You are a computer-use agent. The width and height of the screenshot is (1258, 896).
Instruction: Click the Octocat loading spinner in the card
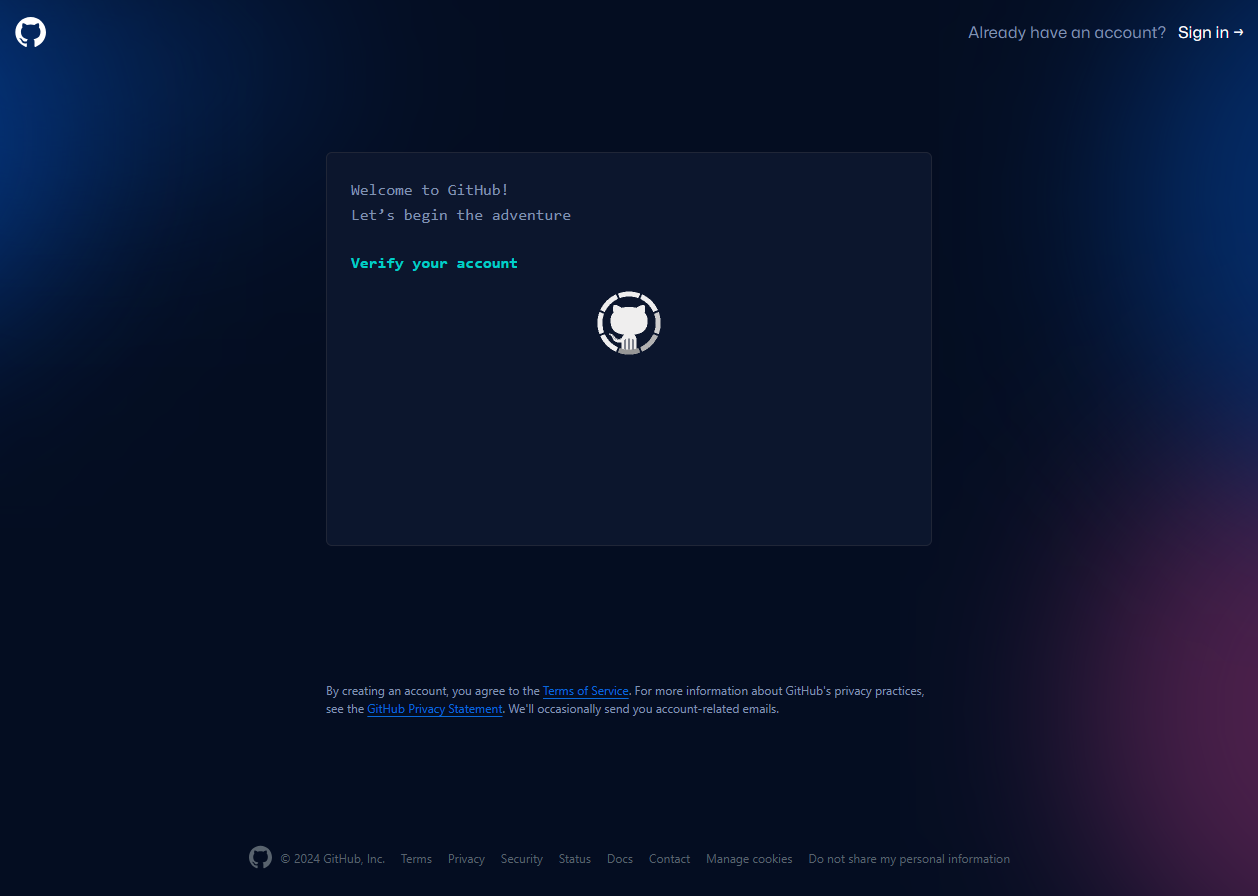628,322
